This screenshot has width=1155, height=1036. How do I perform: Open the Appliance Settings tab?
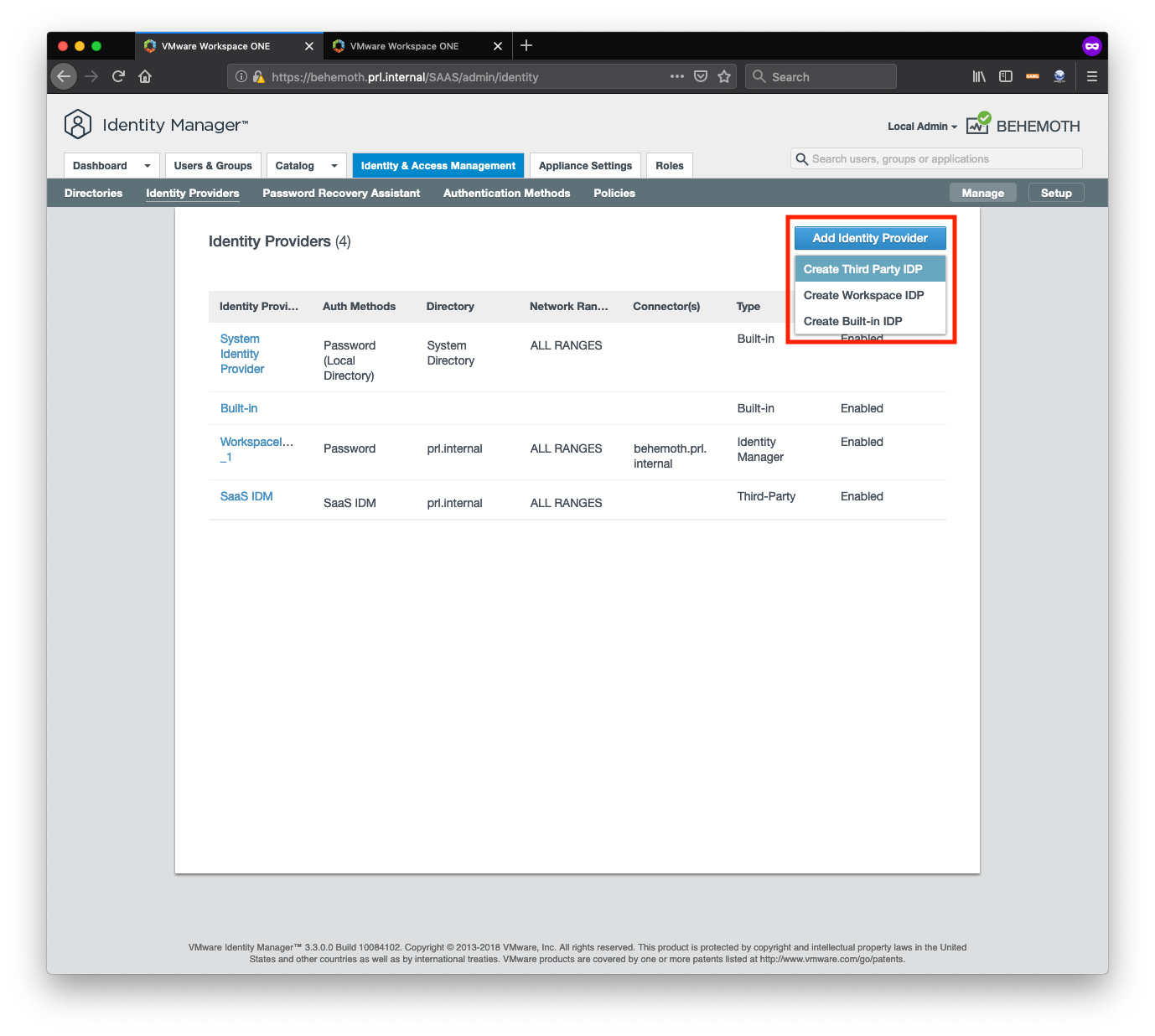(x=585, y=166)
